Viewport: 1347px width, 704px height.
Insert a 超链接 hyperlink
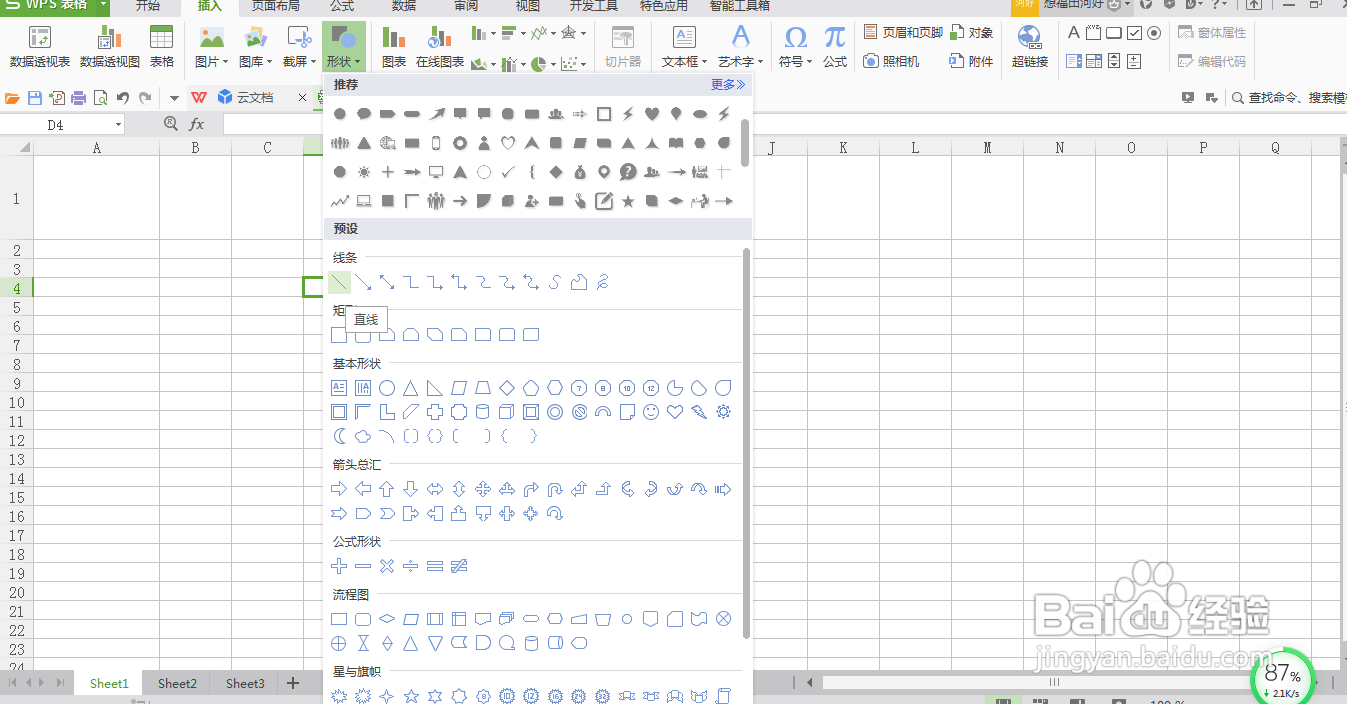point(1029,47)
